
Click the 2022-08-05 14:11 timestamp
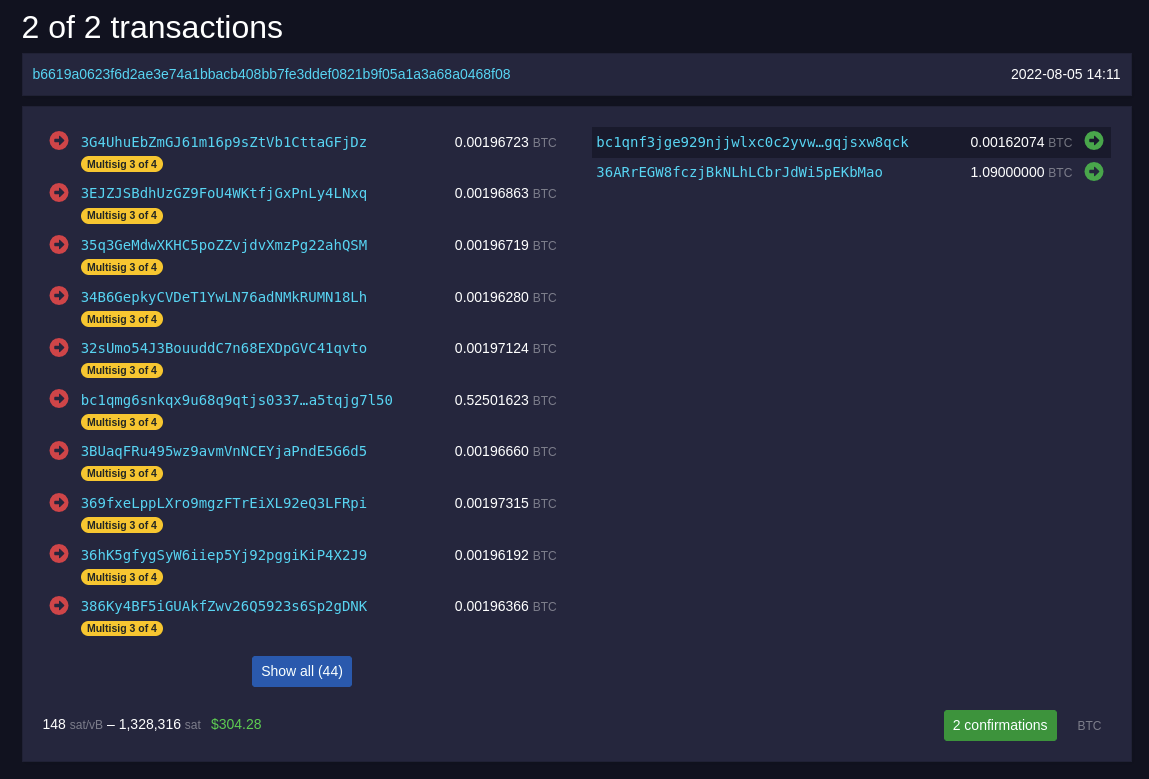coord(1065,74)
